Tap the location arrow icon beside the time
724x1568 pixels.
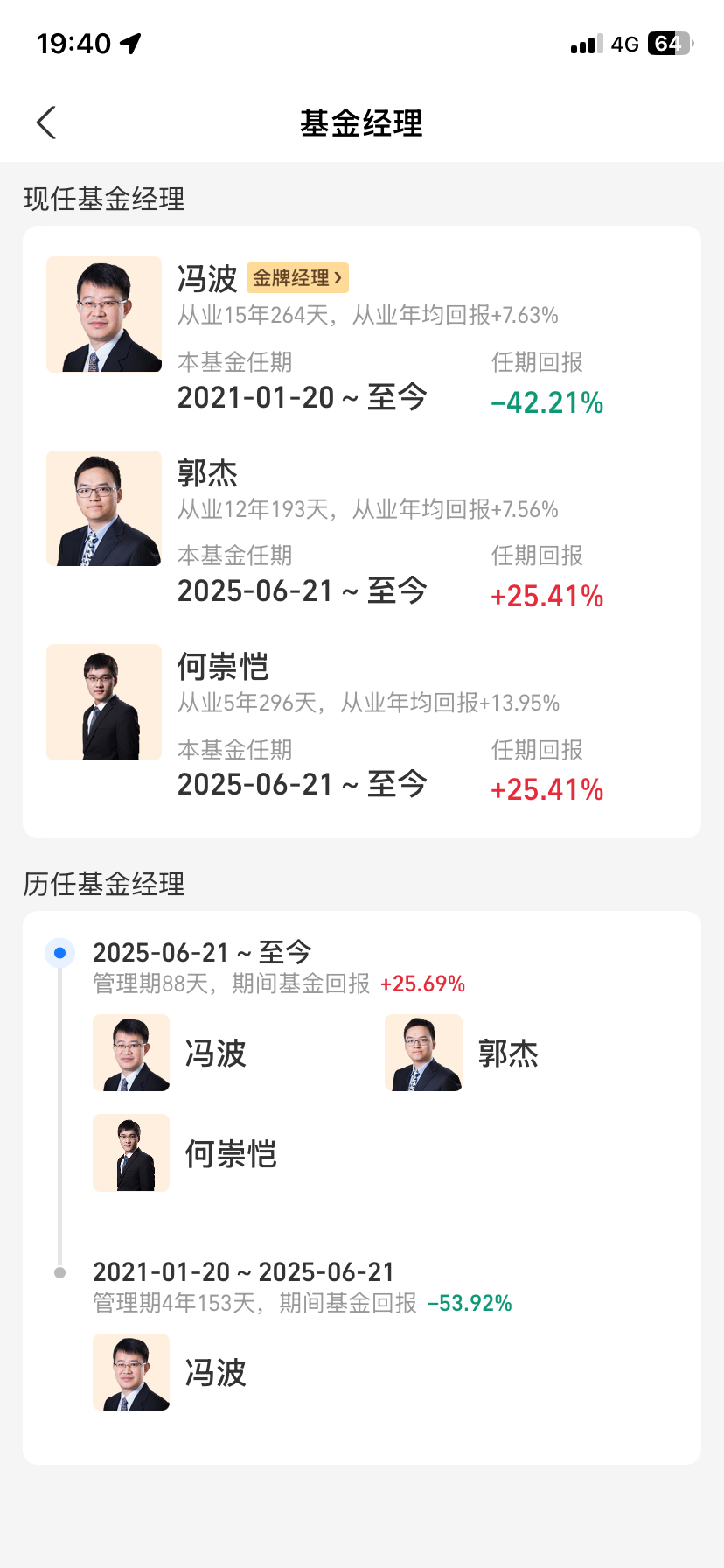tap(131, 43)
